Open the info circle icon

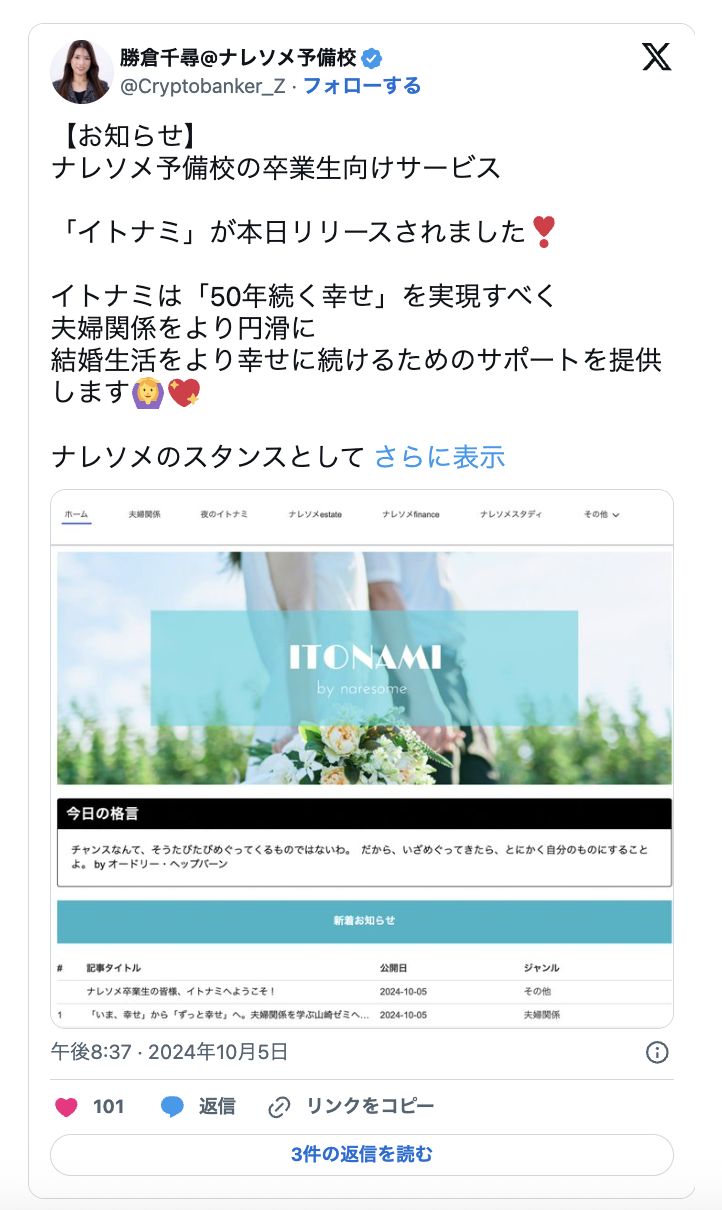pyautogui.click(x=657, y=1052)
